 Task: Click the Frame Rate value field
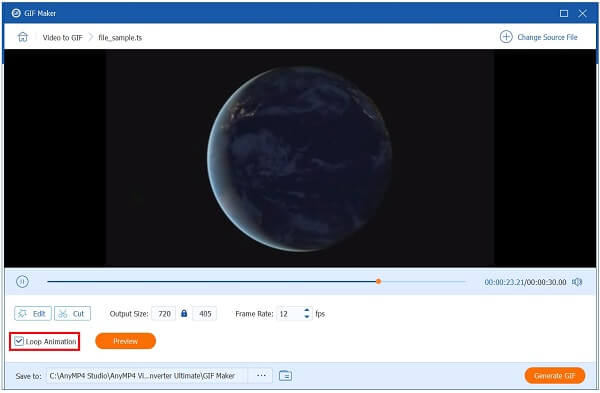pyautogui.click(x=290, y=313)
